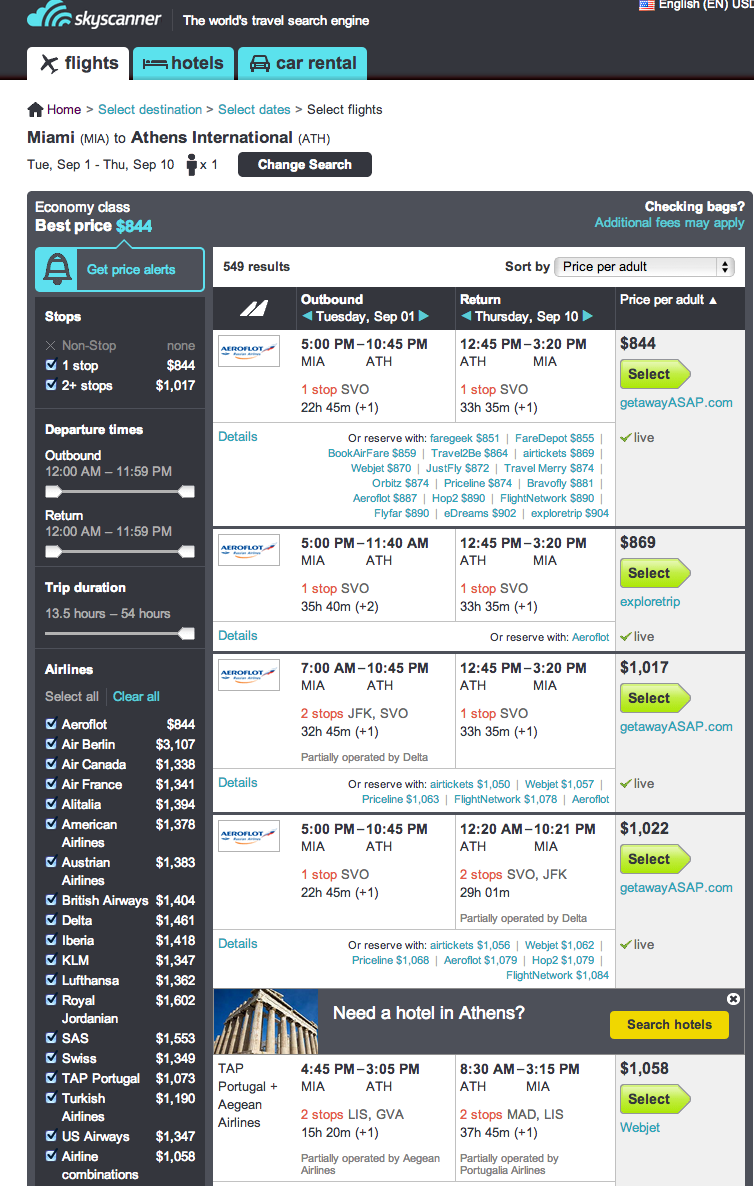Click the Aeroflot logo on $869 flight

point(249,550)
